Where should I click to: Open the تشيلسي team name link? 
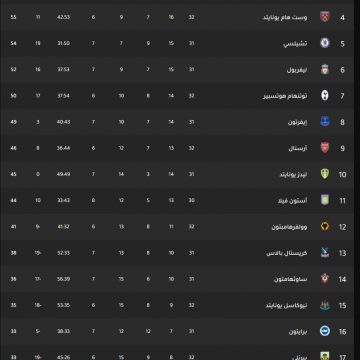click(x=295, y=43)
